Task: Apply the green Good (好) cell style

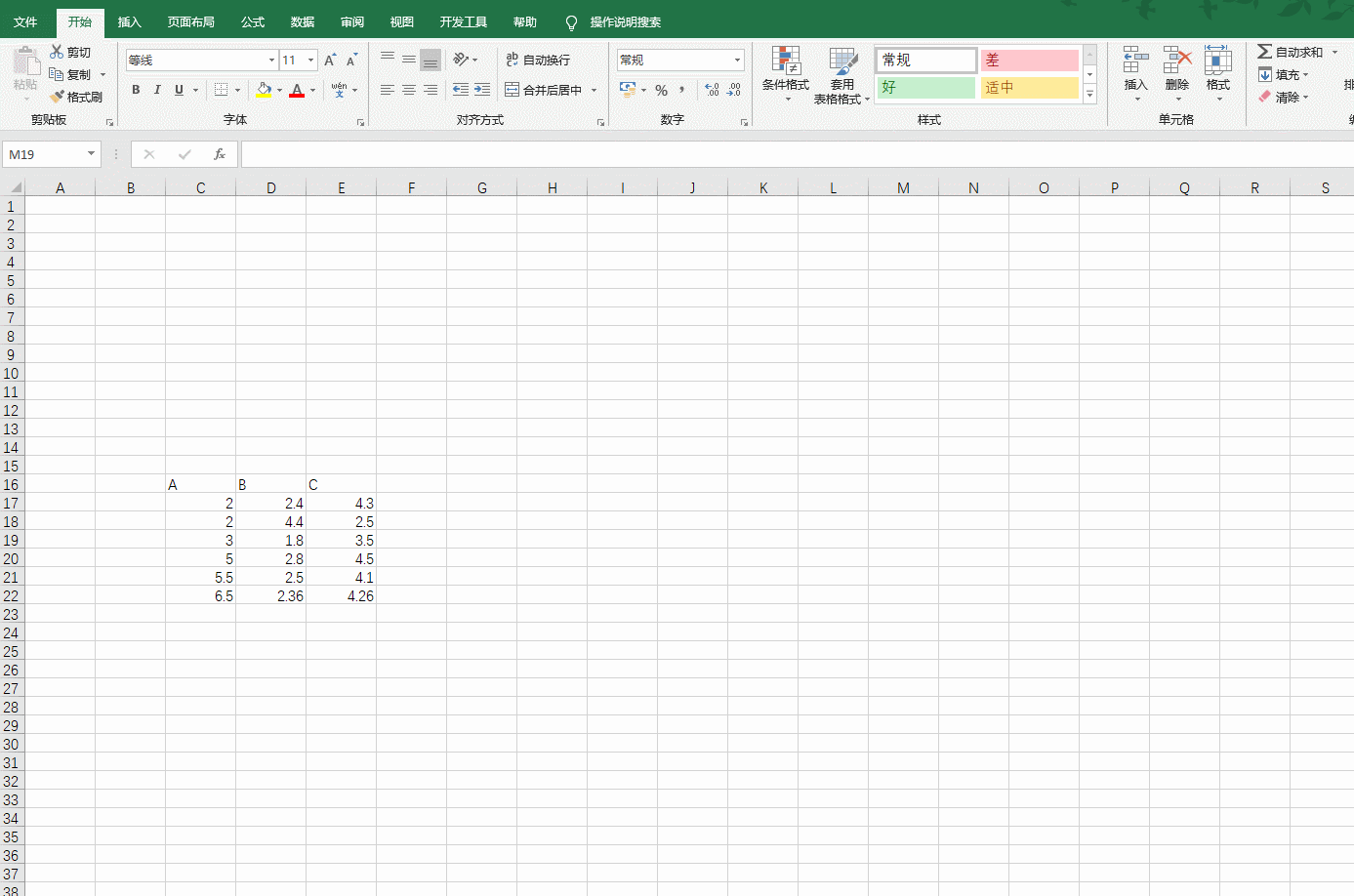Action: point(925,88)
